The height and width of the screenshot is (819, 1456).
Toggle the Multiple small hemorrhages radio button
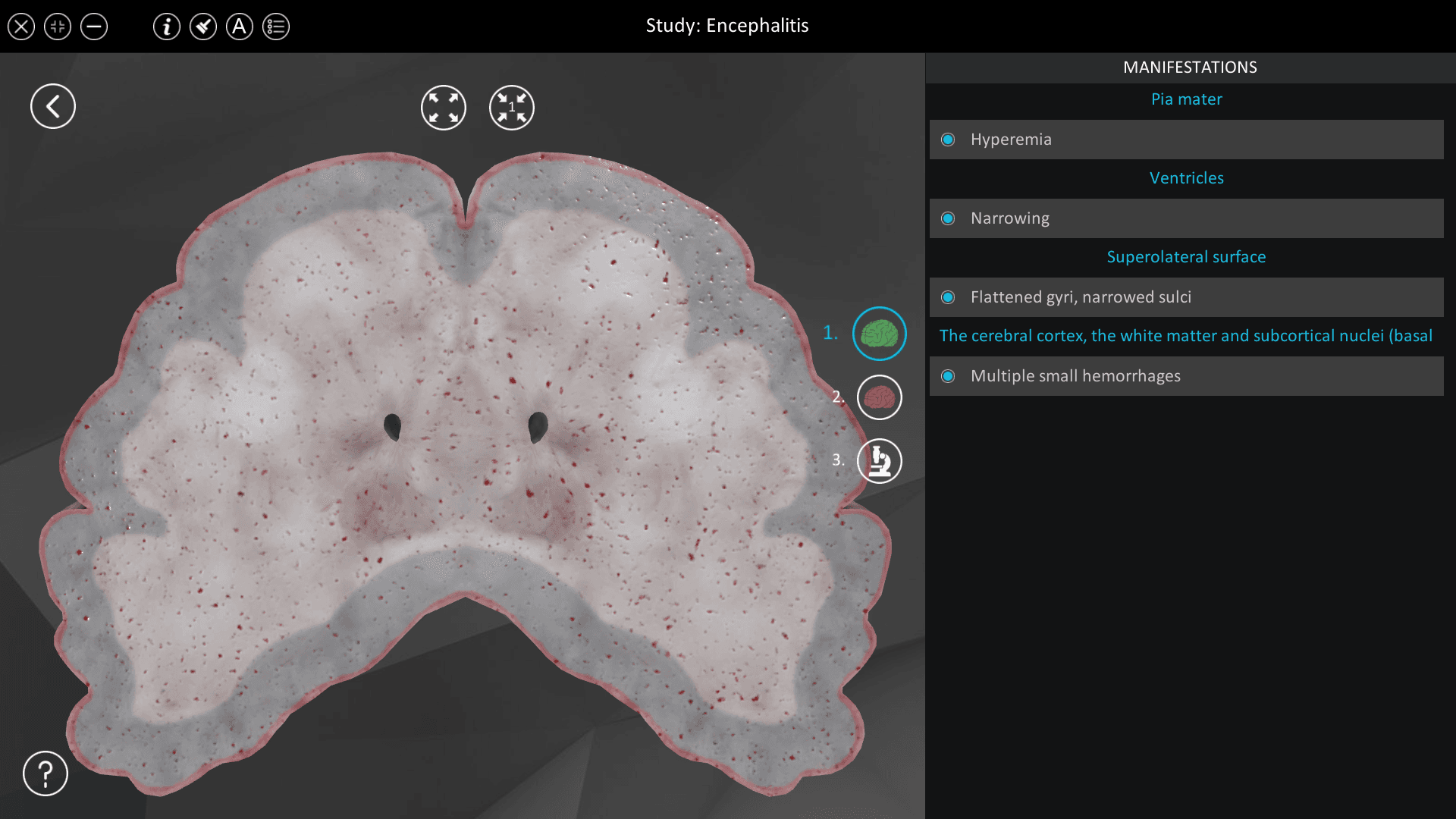point(948,376)
